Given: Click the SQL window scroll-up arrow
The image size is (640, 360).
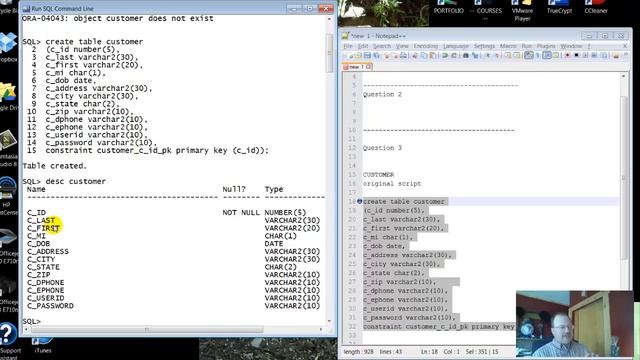Looking at the screenshot, I should [x=329, y=19].
